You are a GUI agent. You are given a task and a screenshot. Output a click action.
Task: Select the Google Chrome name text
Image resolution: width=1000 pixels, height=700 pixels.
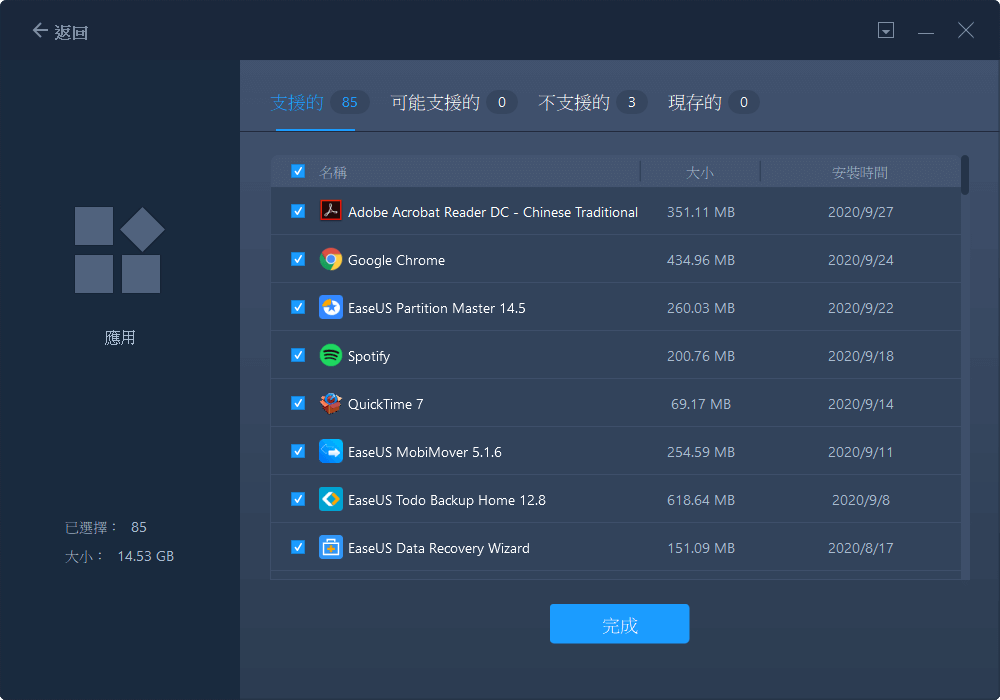pos(396,260)
